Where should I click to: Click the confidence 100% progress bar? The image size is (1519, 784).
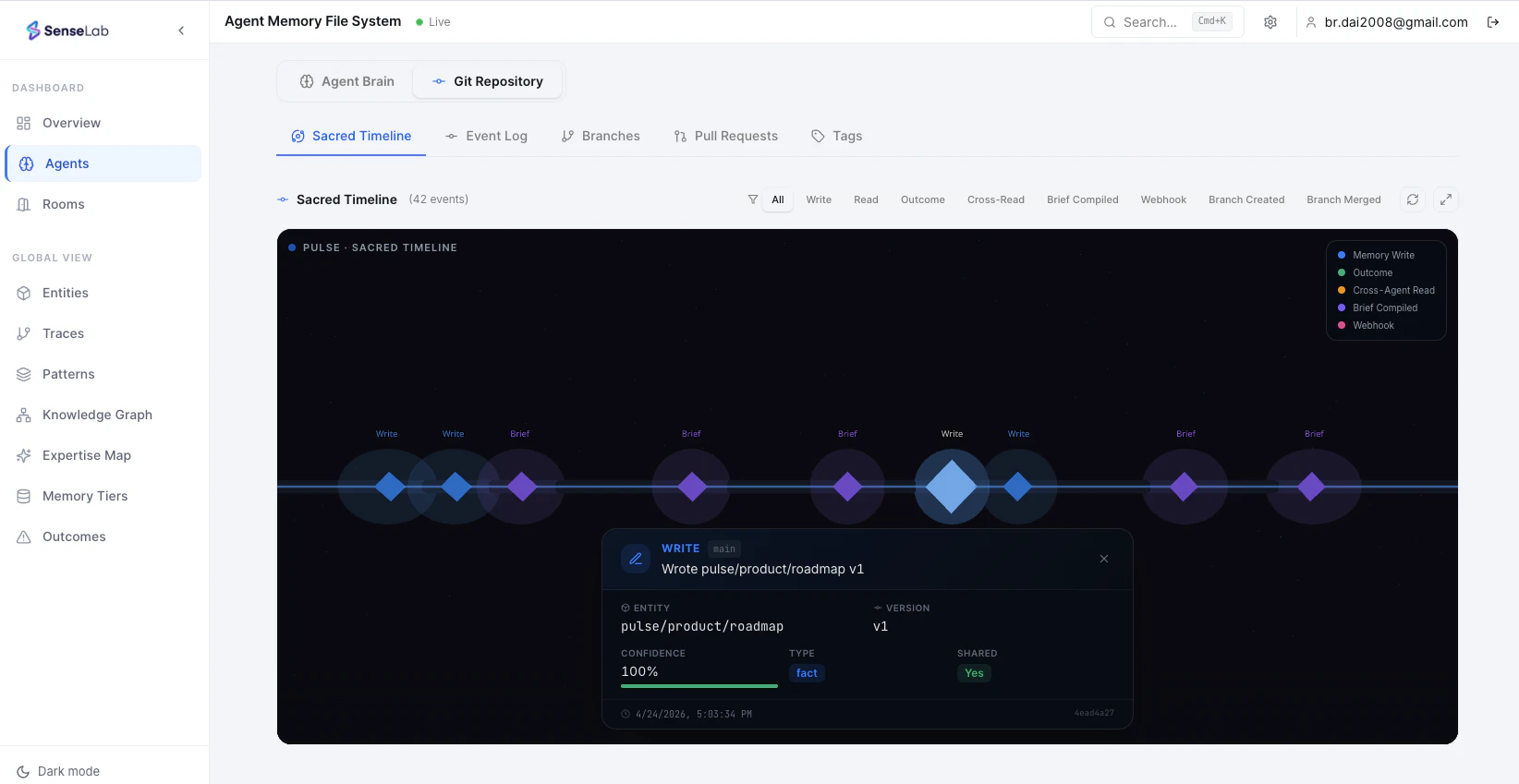point(699,686)
